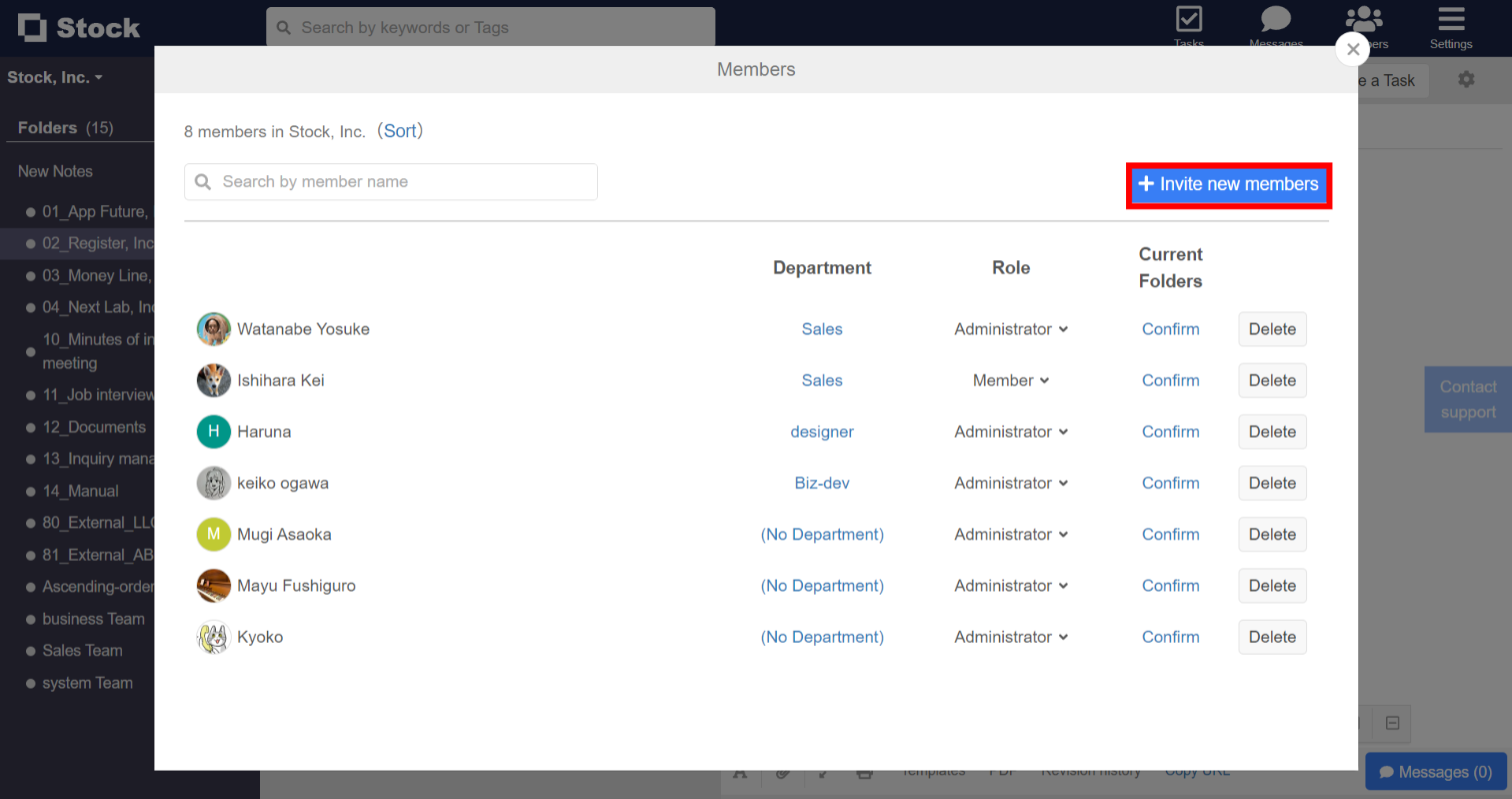The width and height of the screenshot is (1512, 799).
Task: Click the magnifier icon in member search
Action: pos(203,181)
